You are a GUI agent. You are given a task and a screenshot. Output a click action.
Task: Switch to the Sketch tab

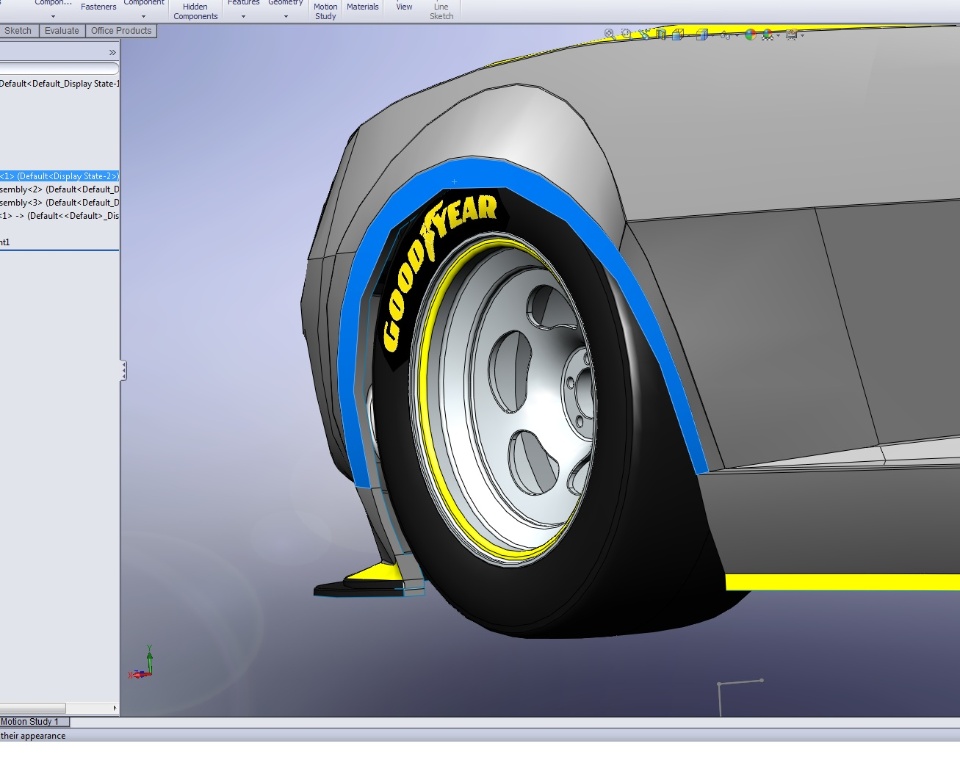(18, 31)
